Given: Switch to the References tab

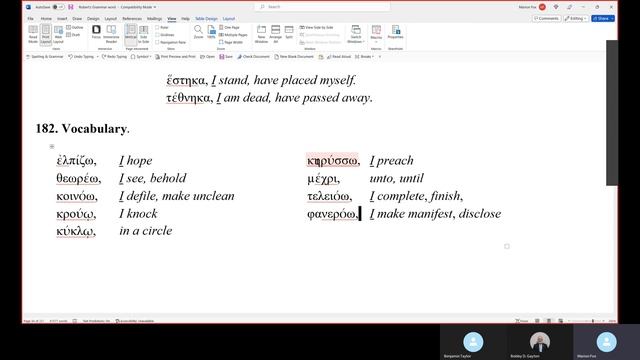Looking at the screenshot, I should (x=132, y=19).
